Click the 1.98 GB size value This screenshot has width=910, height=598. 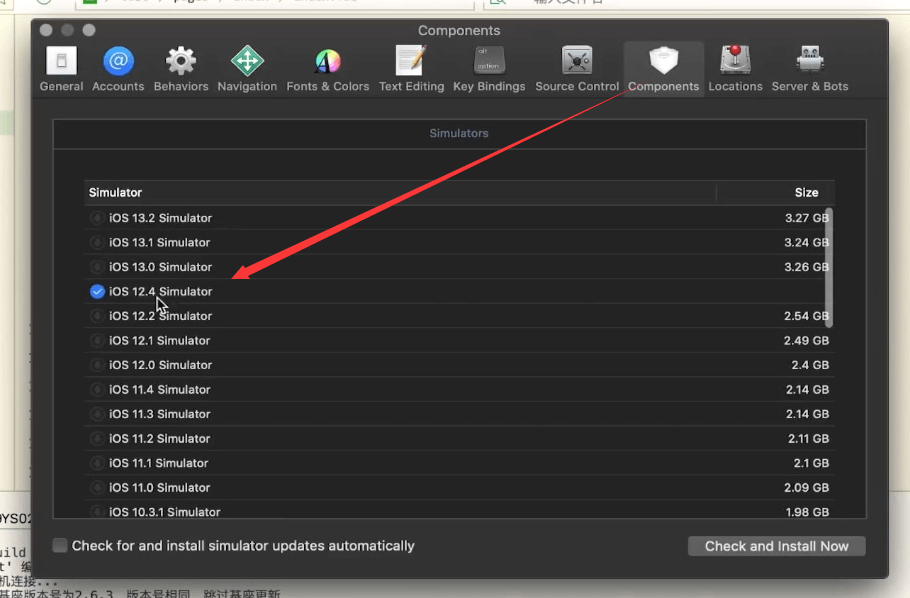(x=807, y=512)
